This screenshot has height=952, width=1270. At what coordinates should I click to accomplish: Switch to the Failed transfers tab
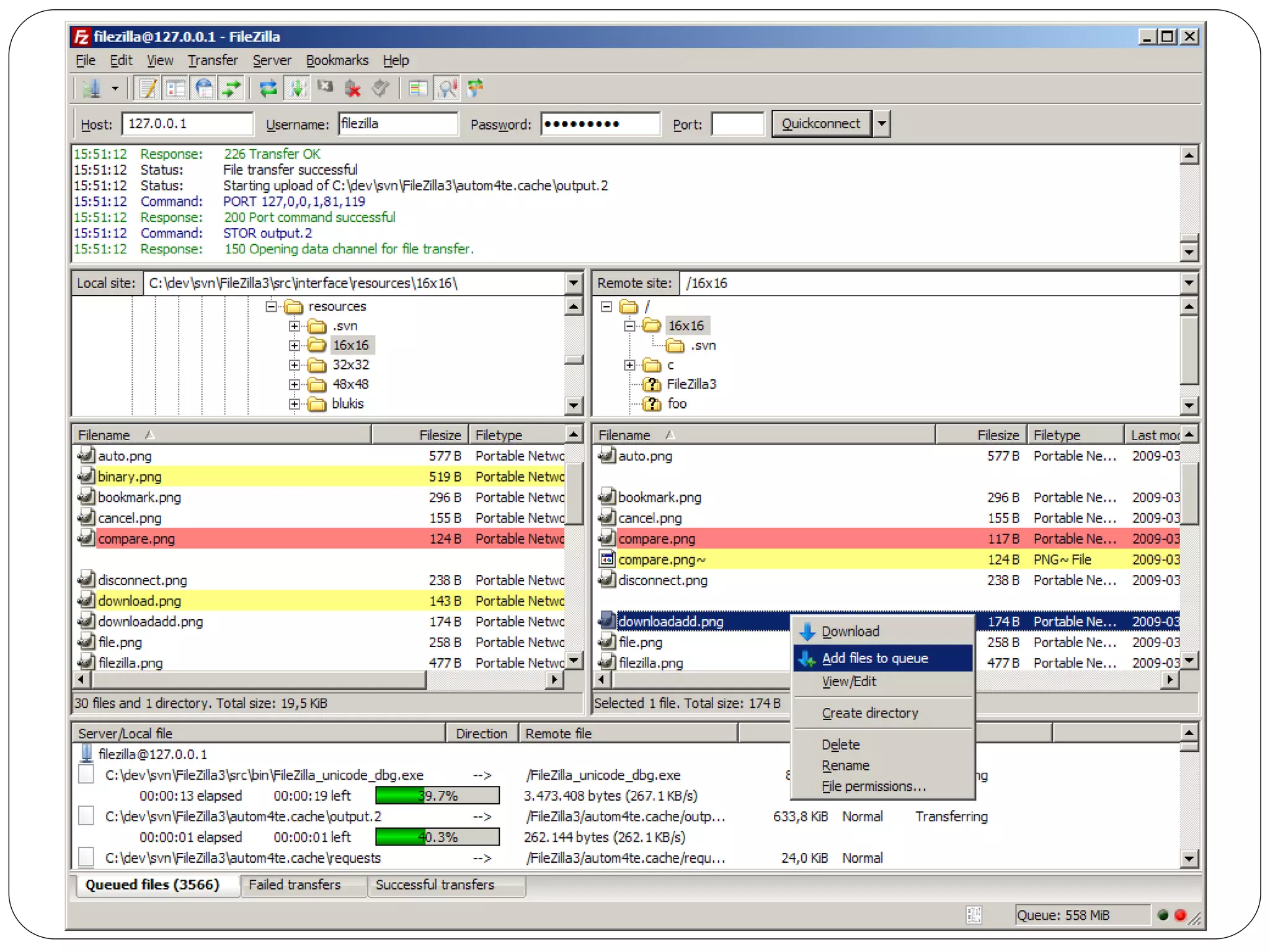[x=295, y=885]
